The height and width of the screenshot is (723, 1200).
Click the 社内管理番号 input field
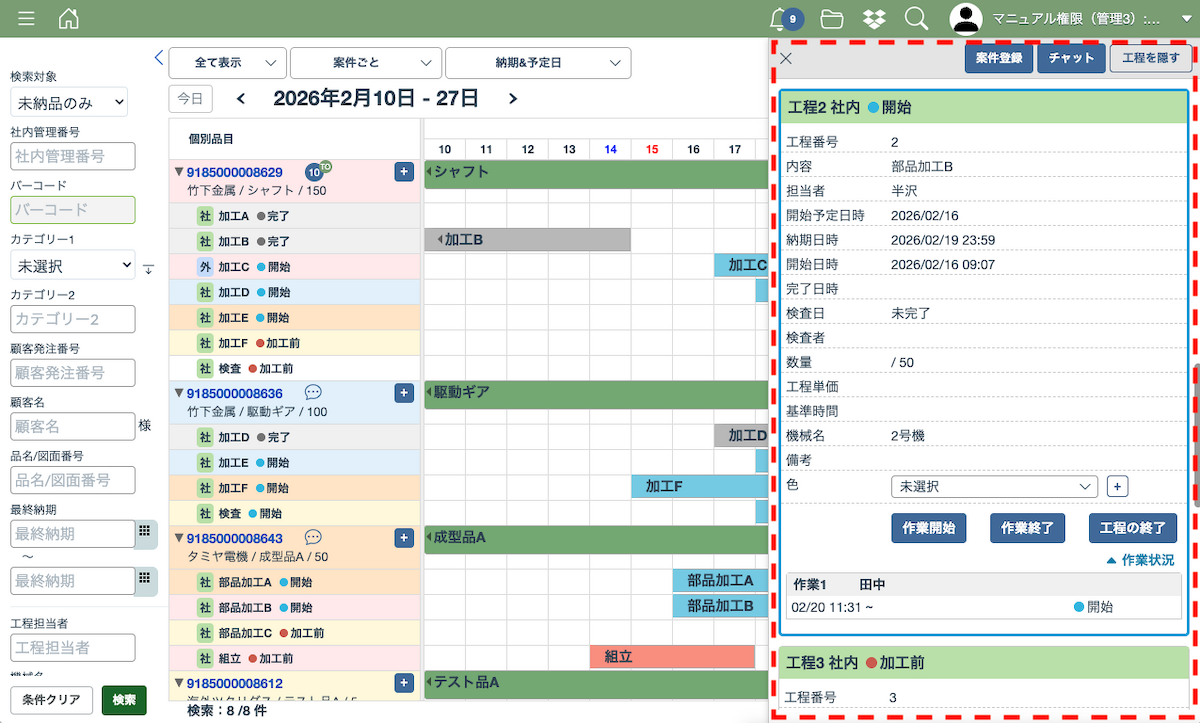pyautogui.click(x=72, y=156)
